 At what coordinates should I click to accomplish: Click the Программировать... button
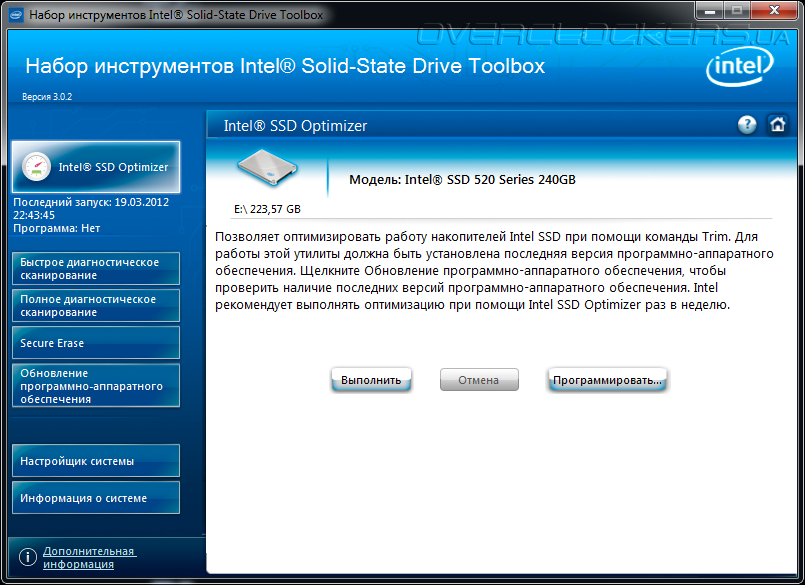point(607,380)
